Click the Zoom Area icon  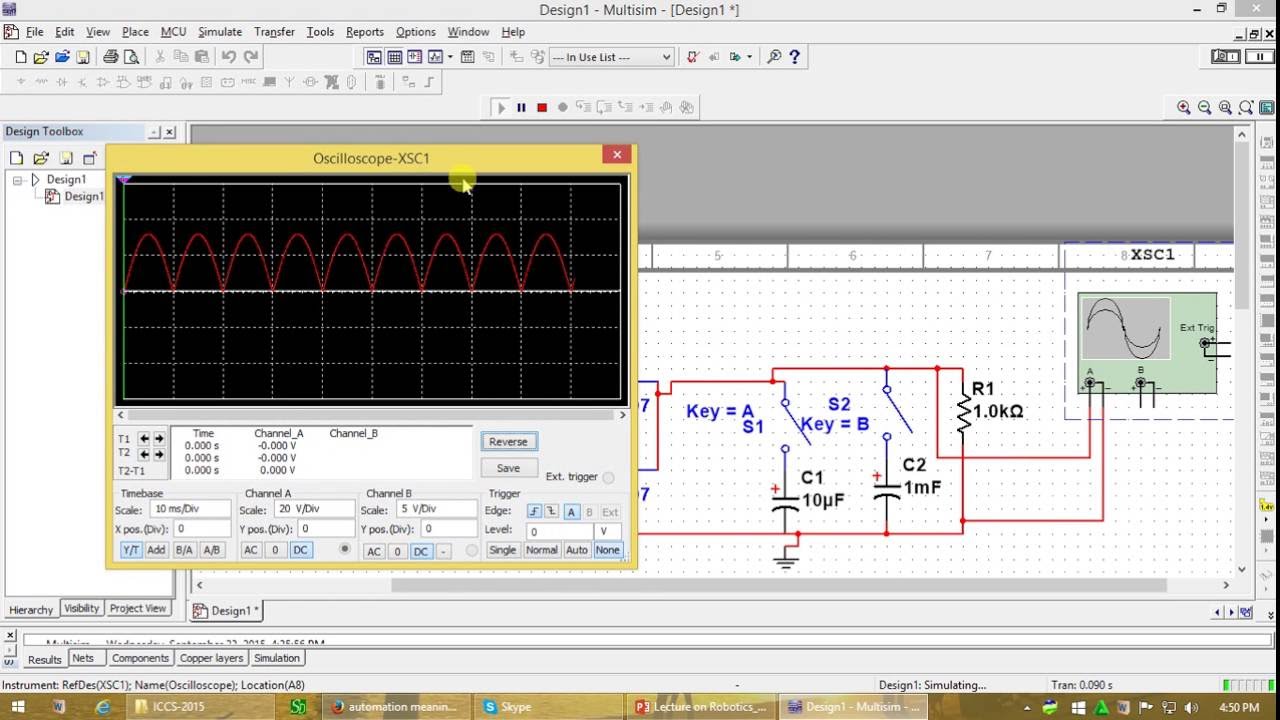pos(1226,108)
